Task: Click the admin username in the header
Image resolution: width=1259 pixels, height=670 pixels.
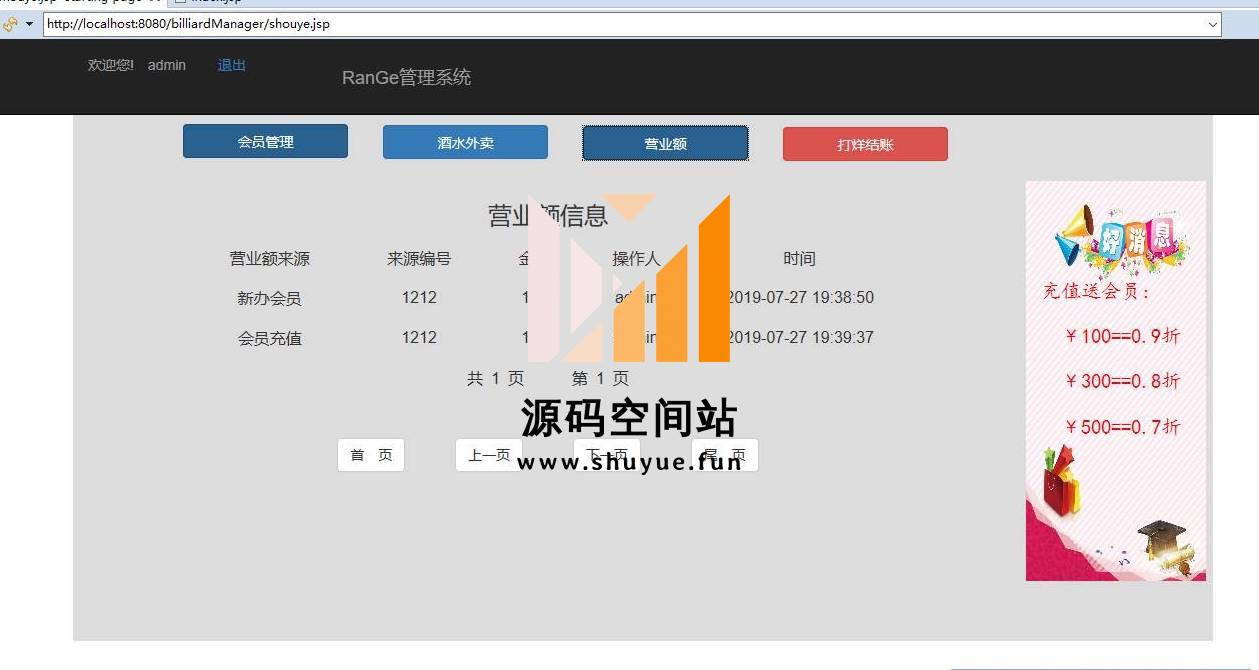Action: click(167, 65)
